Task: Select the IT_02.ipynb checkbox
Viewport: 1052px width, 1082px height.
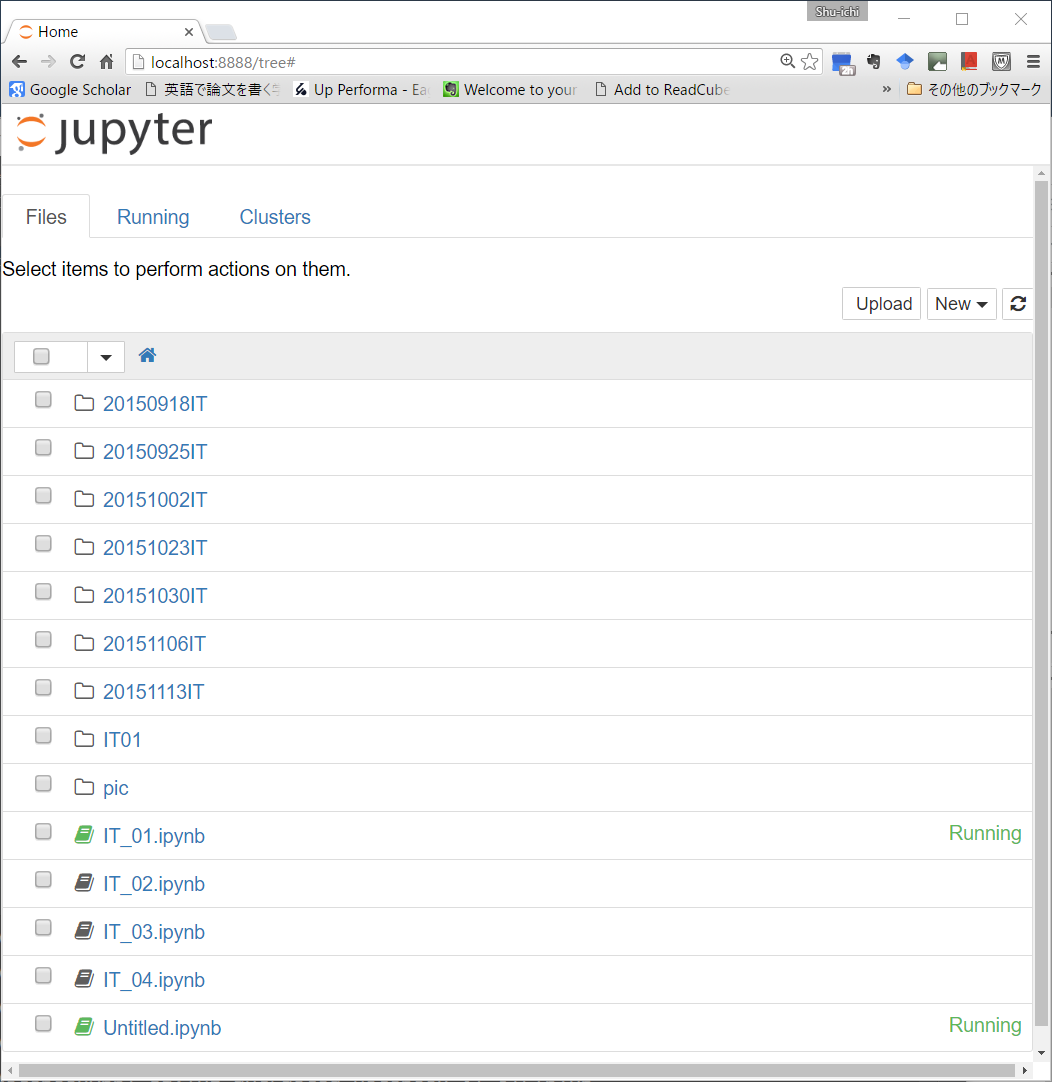Action: coord(43,880)
